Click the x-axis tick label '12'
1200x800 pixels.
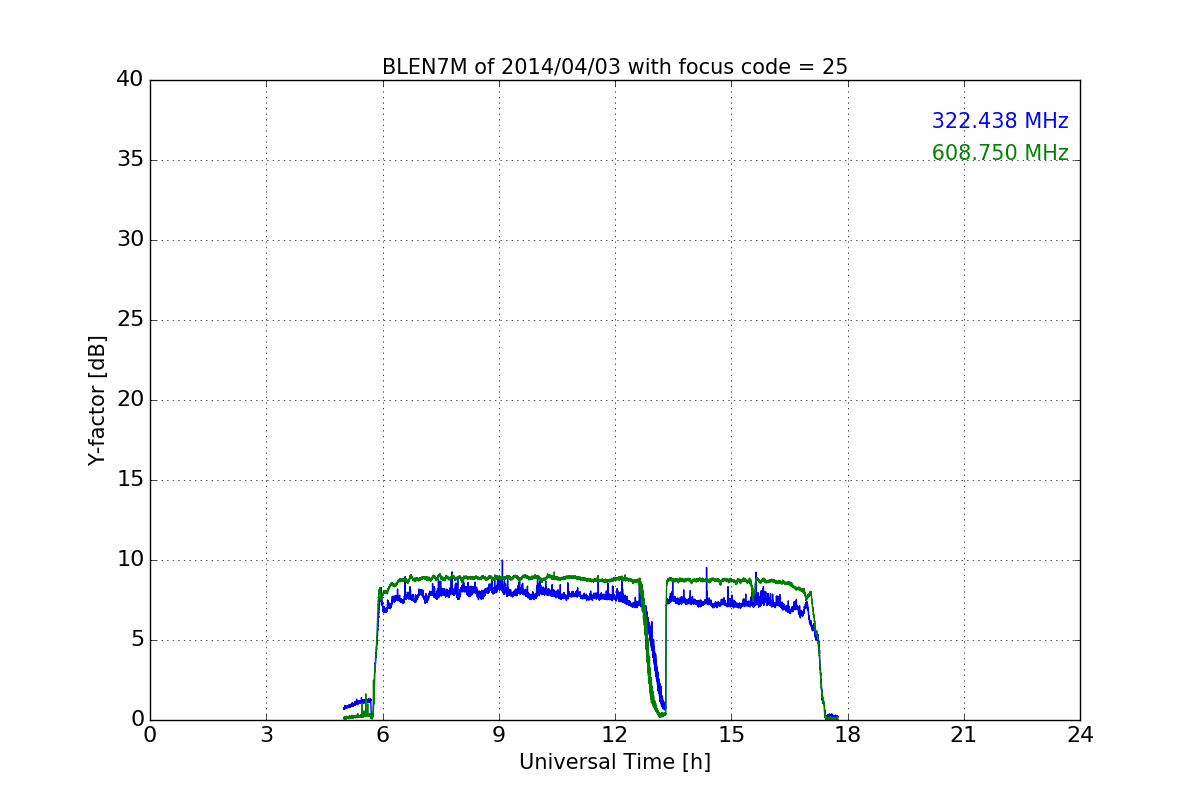pyautogui.click(x=615, y=735)
